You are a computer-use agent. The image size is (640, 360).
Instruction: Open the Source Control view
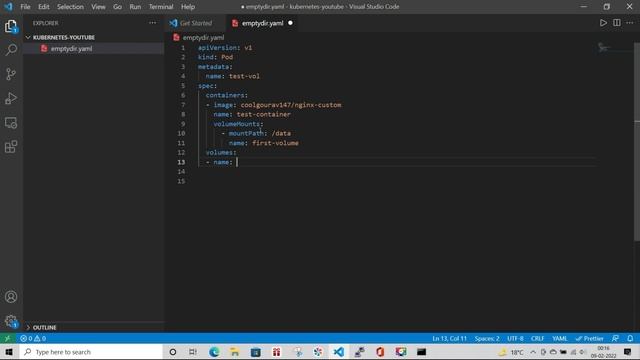11,74
